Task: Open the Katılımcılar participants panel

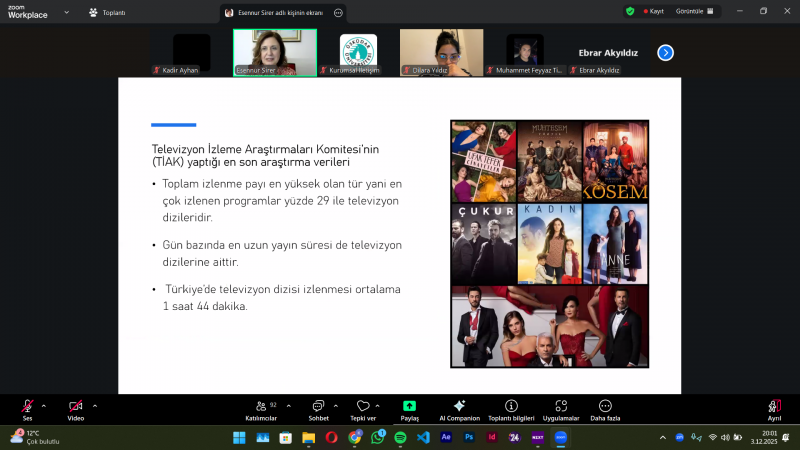Action: [x=260, y=408]
